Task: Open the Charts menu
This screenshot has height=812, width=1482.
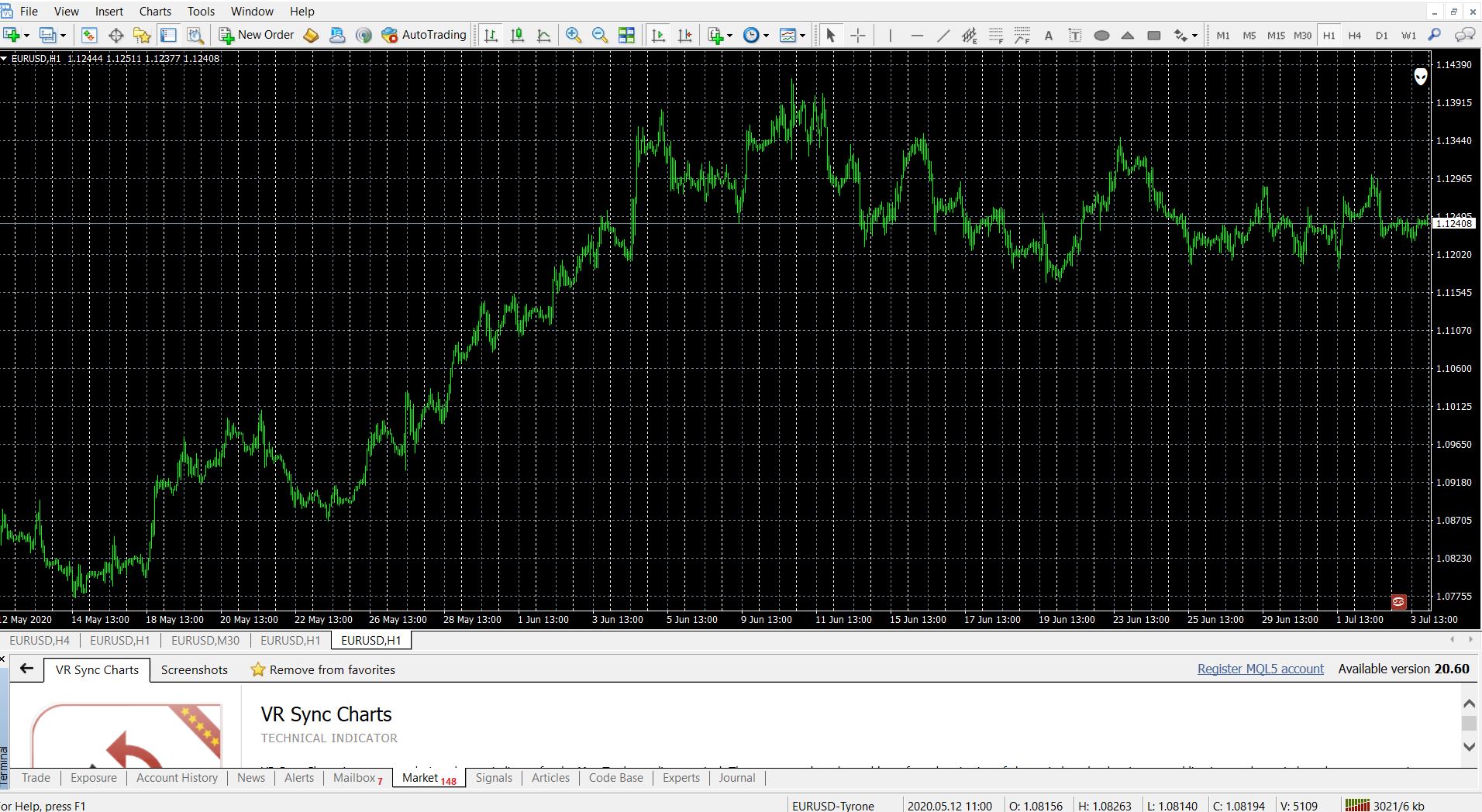Action: (155, 11)
